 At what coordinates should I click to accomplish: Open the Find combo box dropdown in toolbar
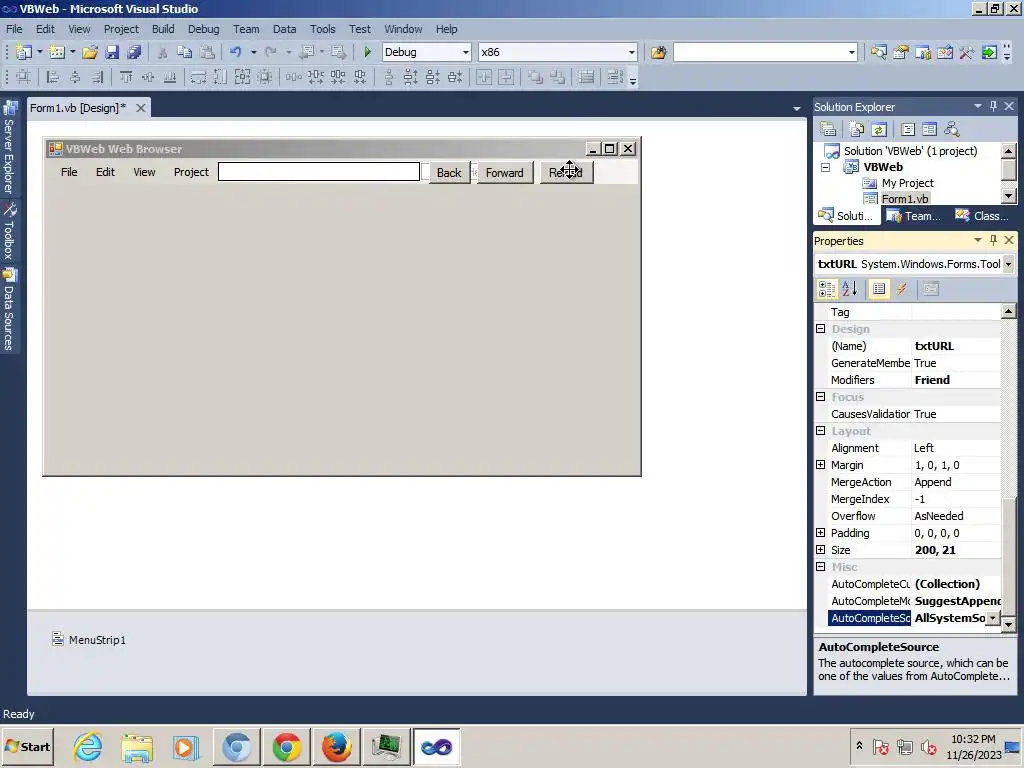click(852, 52)
